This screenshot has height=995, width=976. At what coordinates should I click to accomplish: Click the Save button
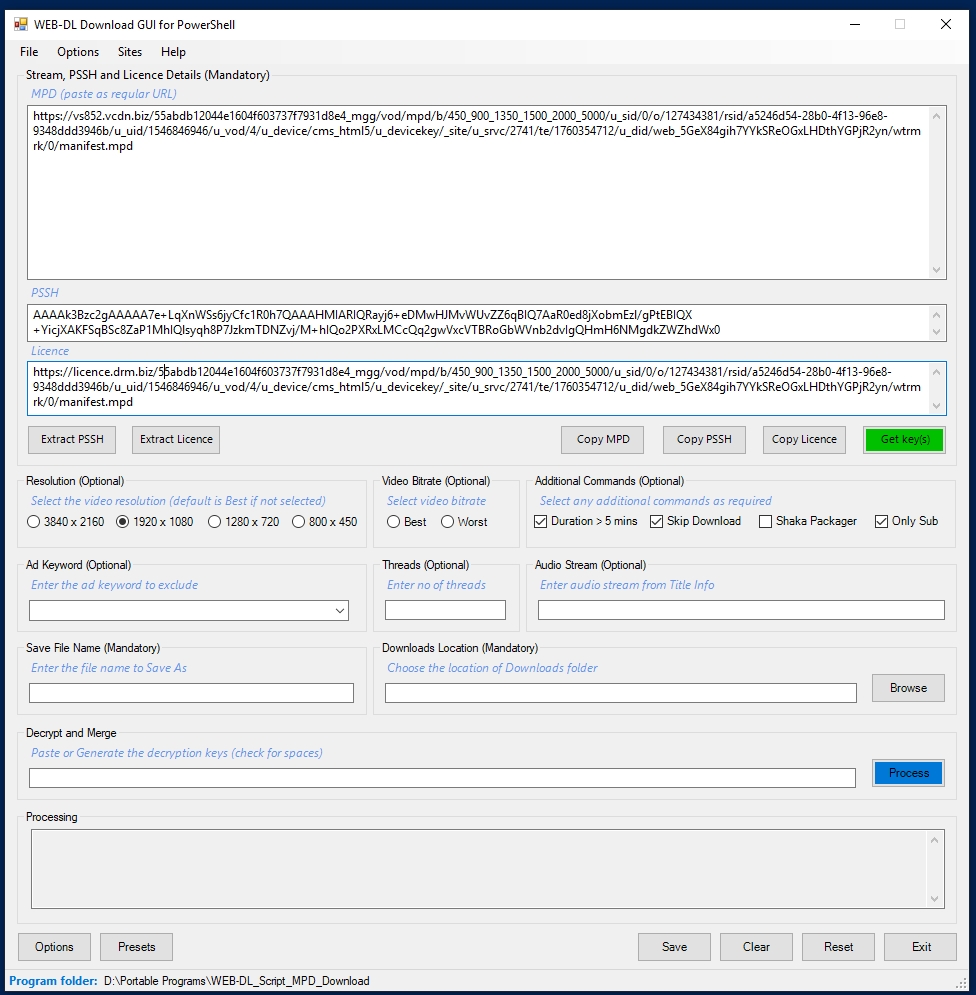[x=674, y=947]
